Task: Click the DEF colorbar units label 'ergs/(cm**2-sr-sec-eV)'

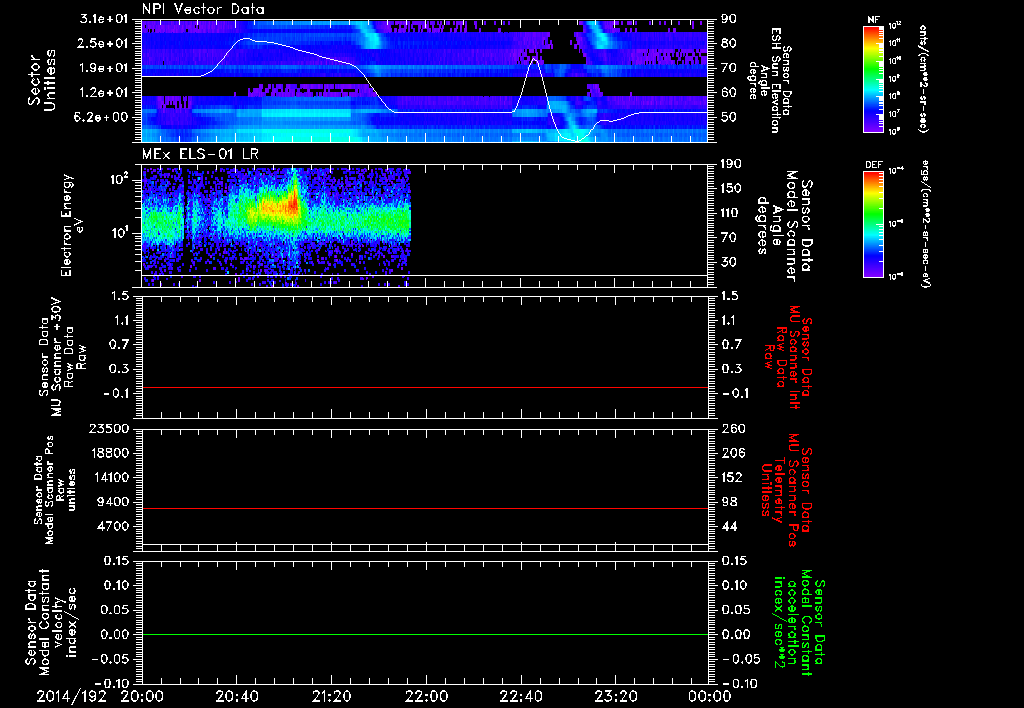Action: 926,224
